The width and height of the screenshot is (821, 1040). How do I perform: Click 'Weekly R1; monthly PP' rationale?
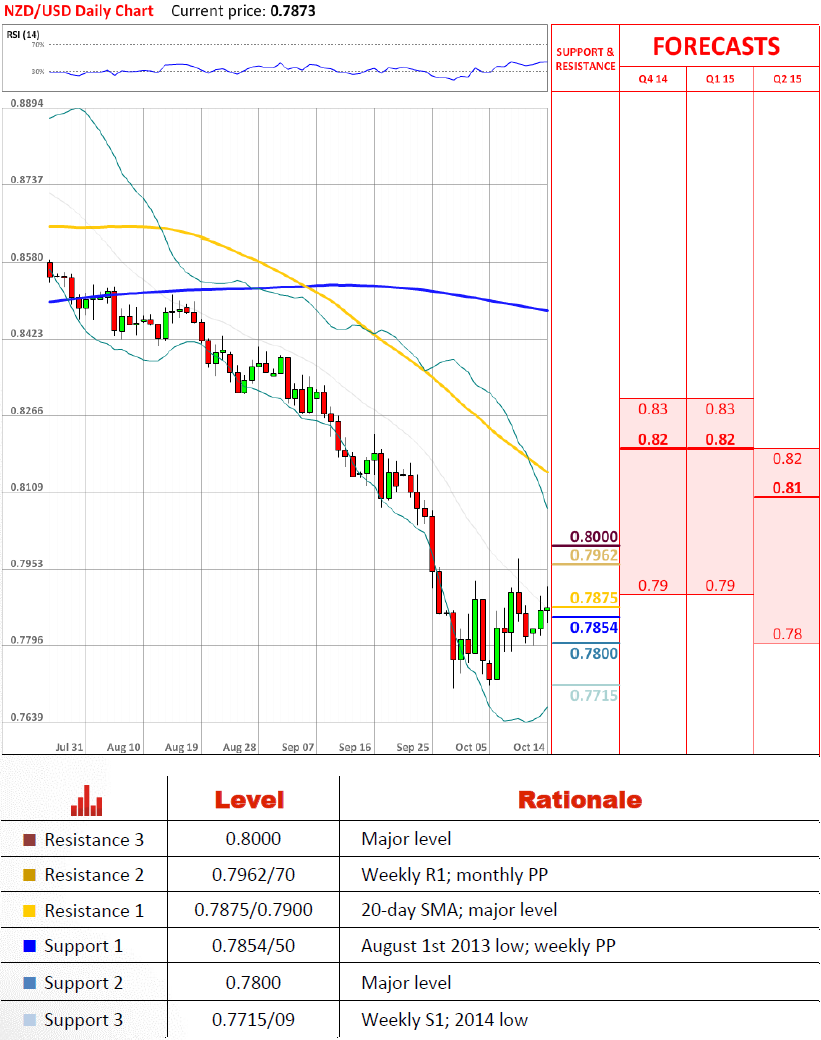454,876
